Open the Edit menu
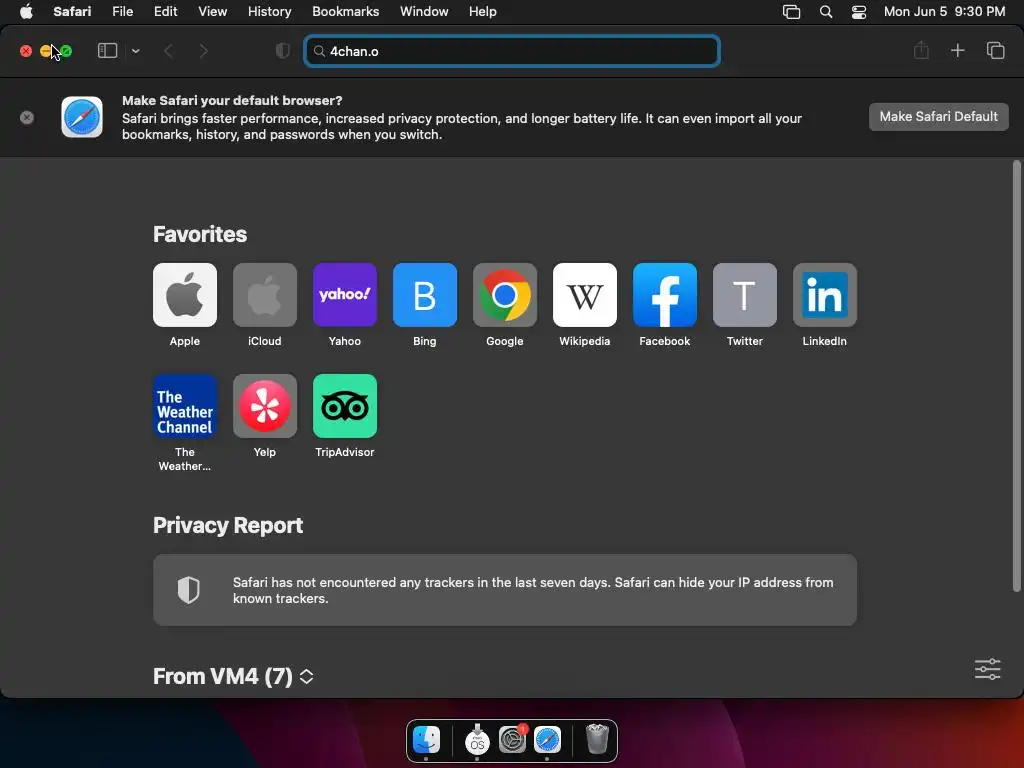The height and width of the screenshot is (768, 1024). tap(165, 11)
